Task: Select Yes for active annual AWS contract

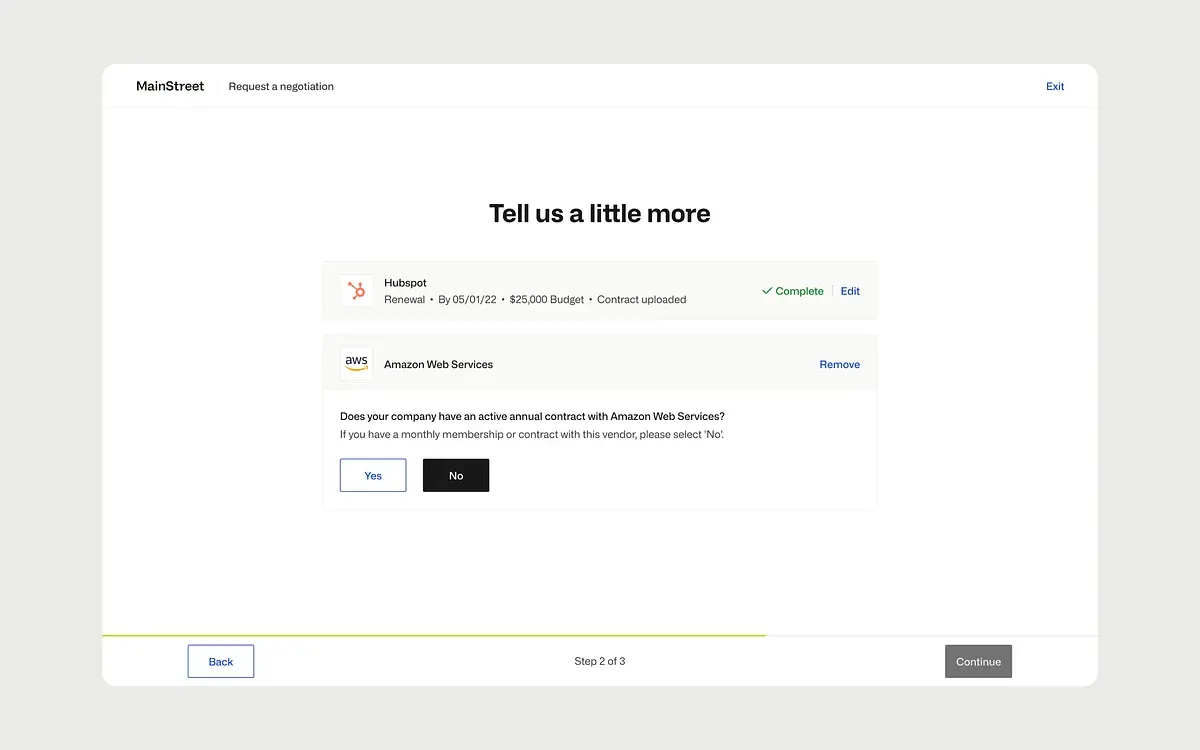Action: coord(372,475)
